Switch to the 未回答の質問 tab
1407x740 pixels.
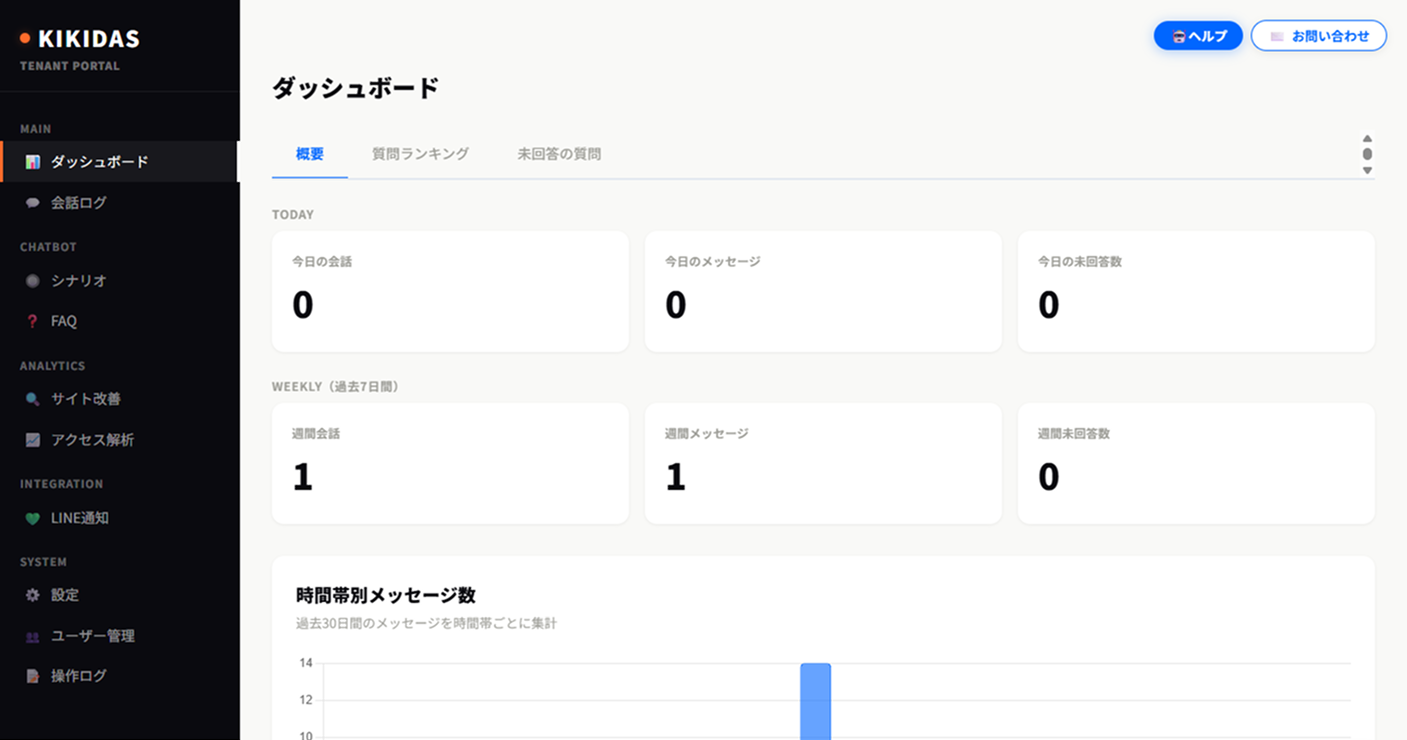559,153
